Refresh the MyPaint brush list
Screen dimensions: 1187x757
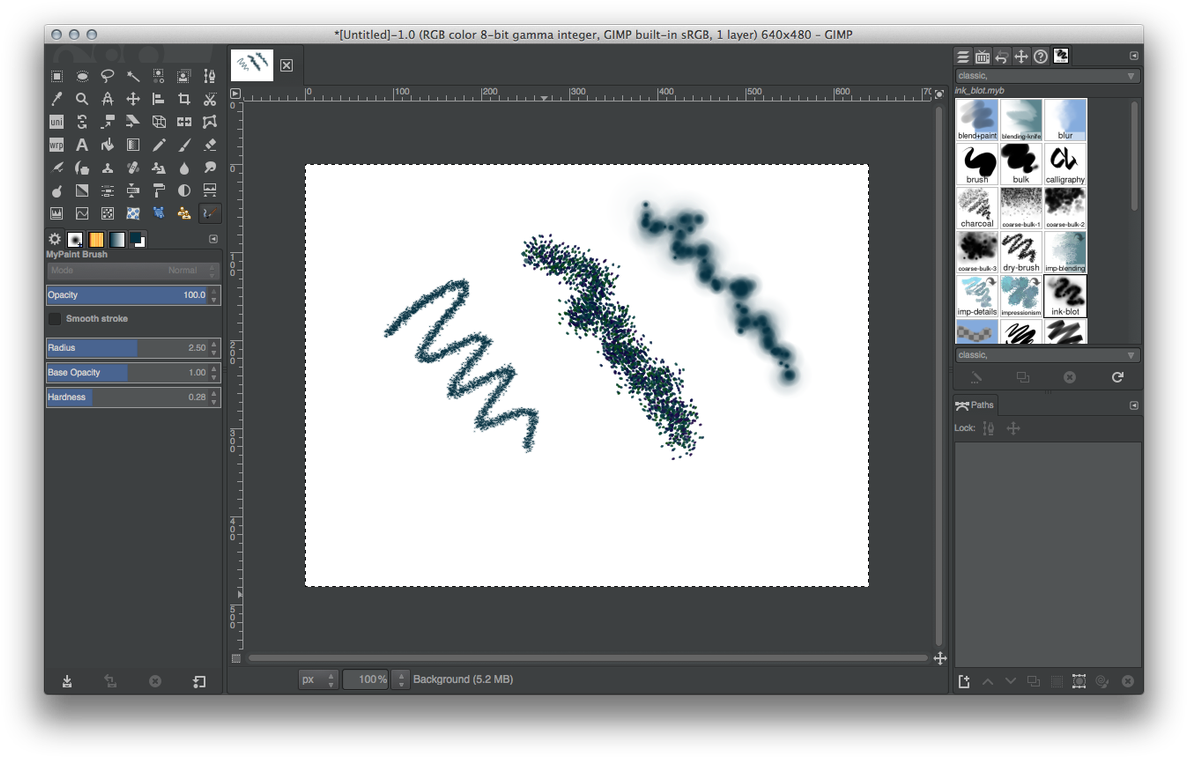[1118, 377]
